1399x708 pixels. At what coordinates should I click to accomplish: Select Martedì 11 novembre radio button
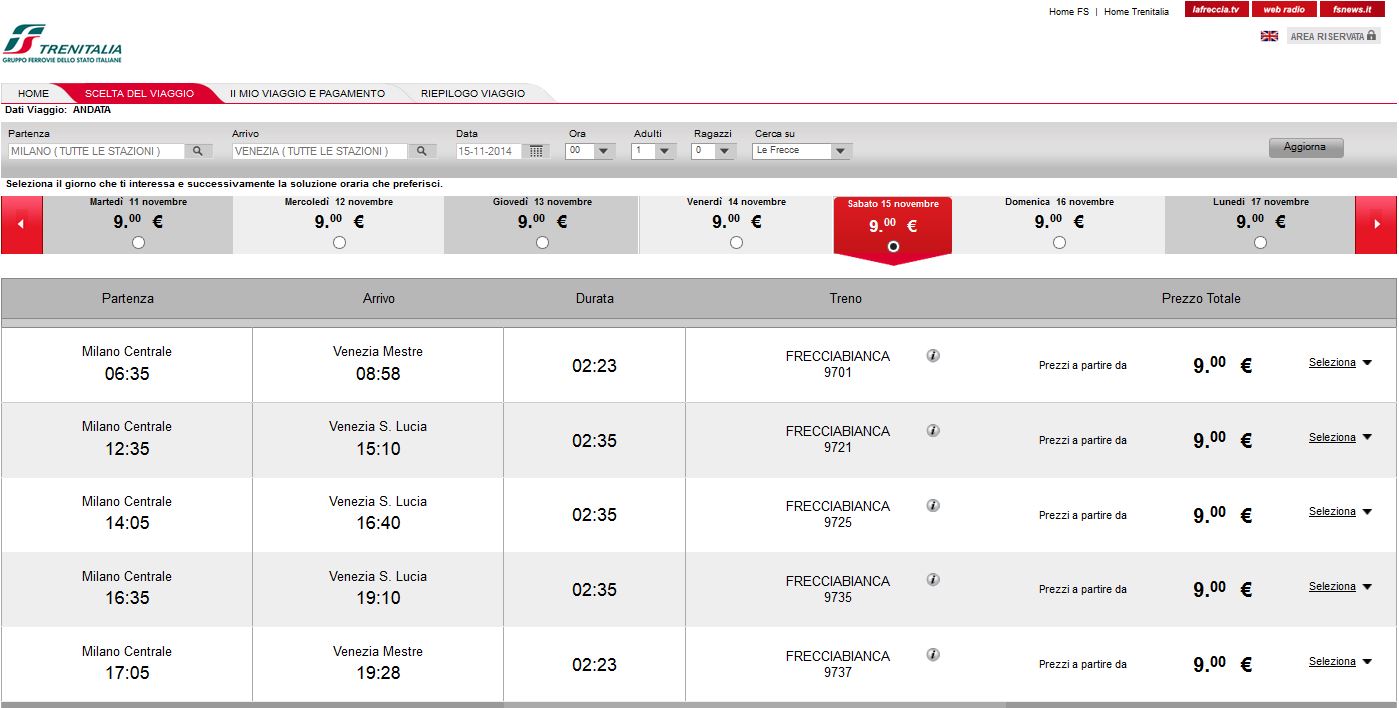pyautogui.click(x=138, y=243)
